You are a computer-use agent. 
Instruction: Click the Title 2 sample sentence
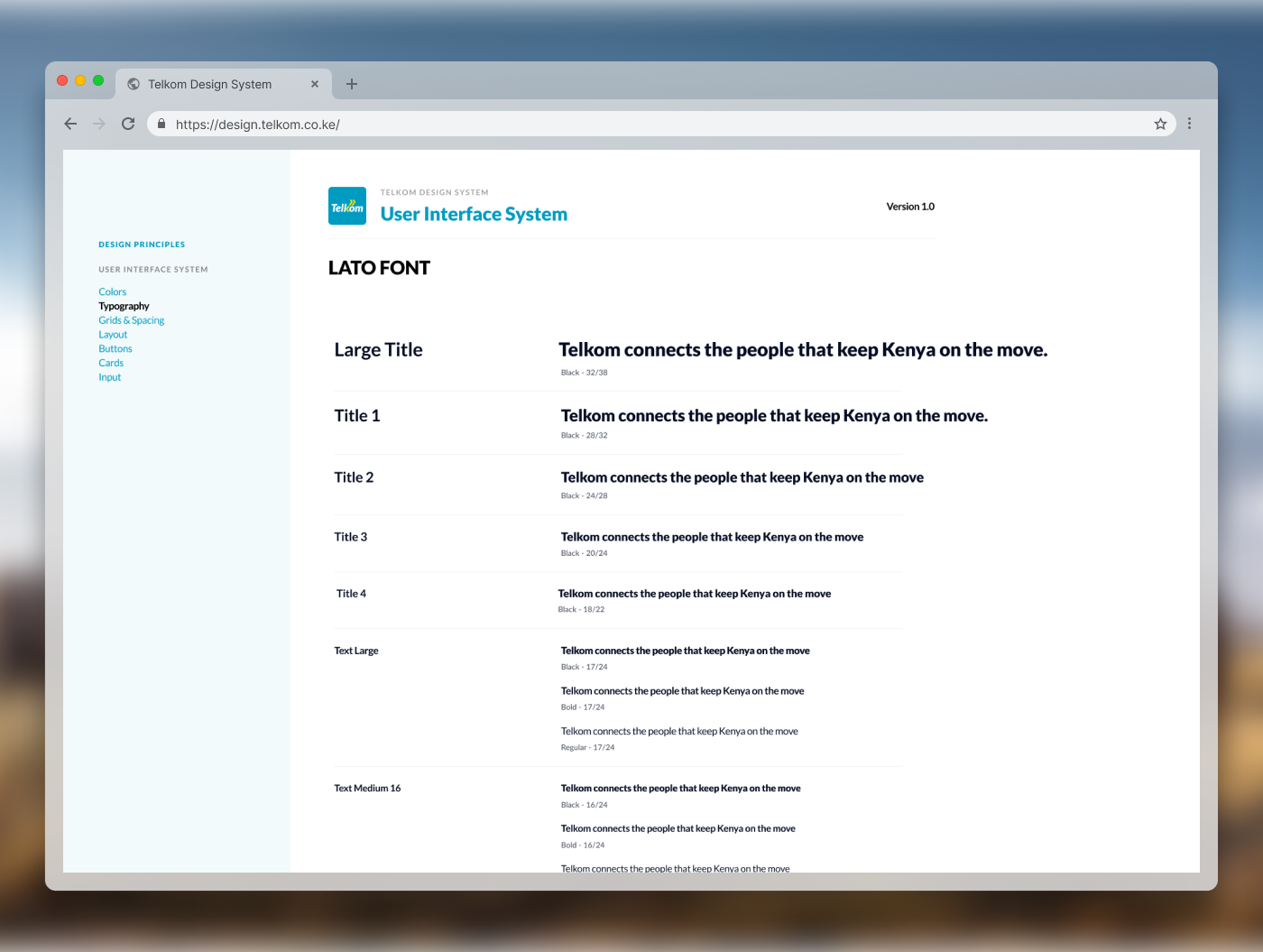click(742, 477)
